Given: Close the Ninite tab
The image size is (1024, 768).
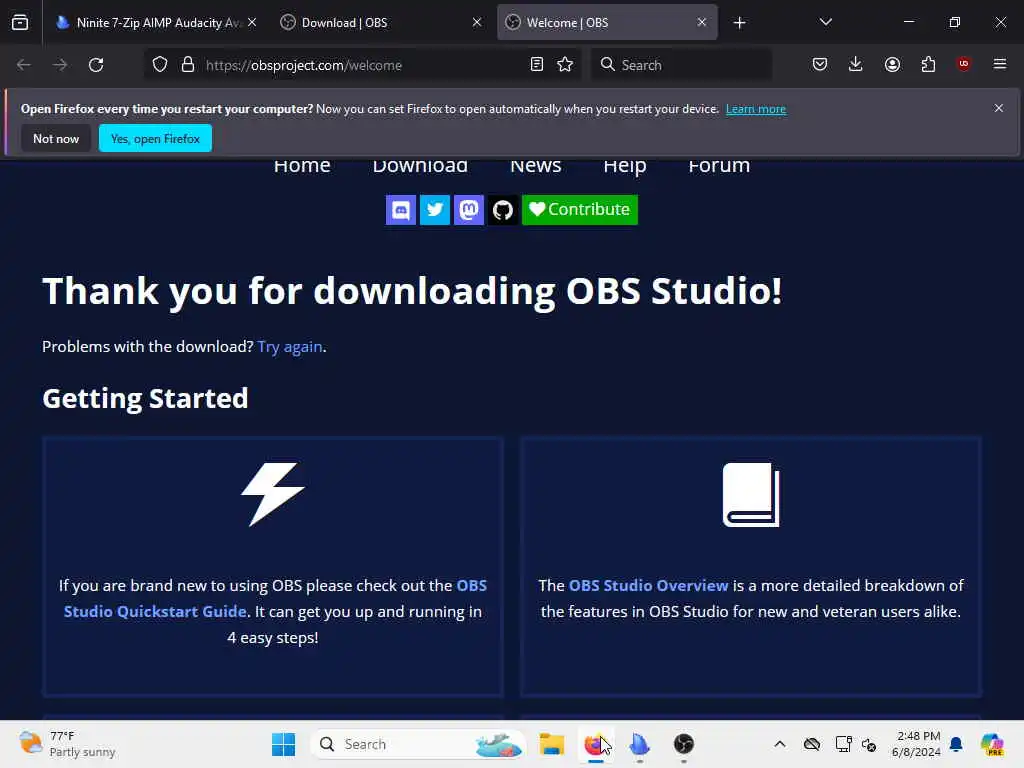Looking at the screenshot, I should 252,22.
